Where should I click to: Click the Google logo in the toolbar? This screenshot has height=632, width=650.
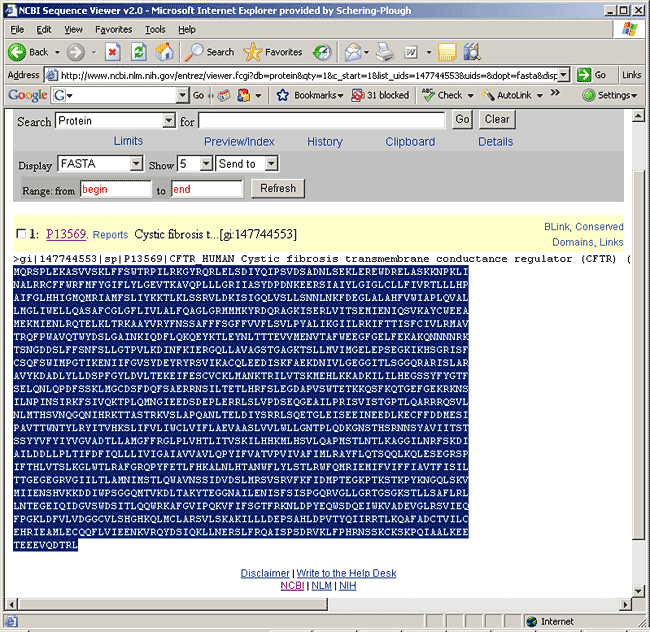tap(28, 95)
